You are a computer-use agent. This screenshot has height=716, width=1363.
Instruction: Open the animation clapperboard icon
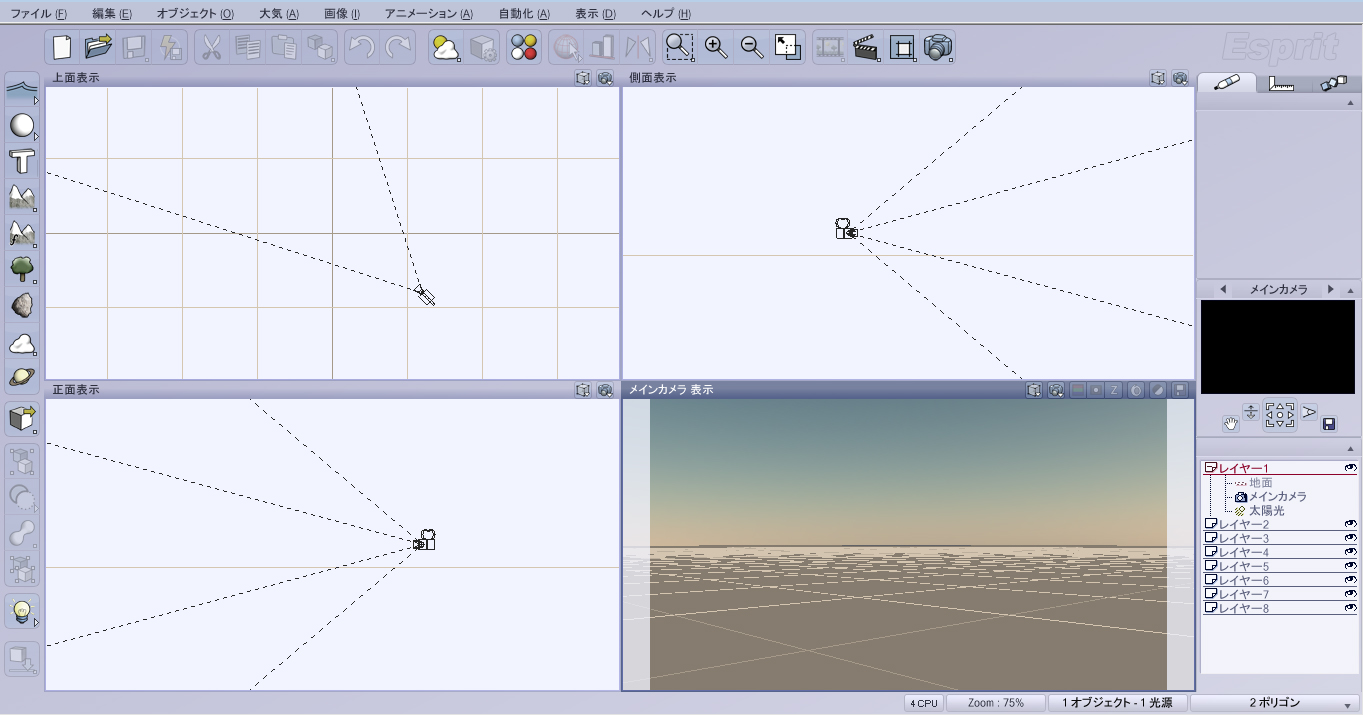[865, 48]
